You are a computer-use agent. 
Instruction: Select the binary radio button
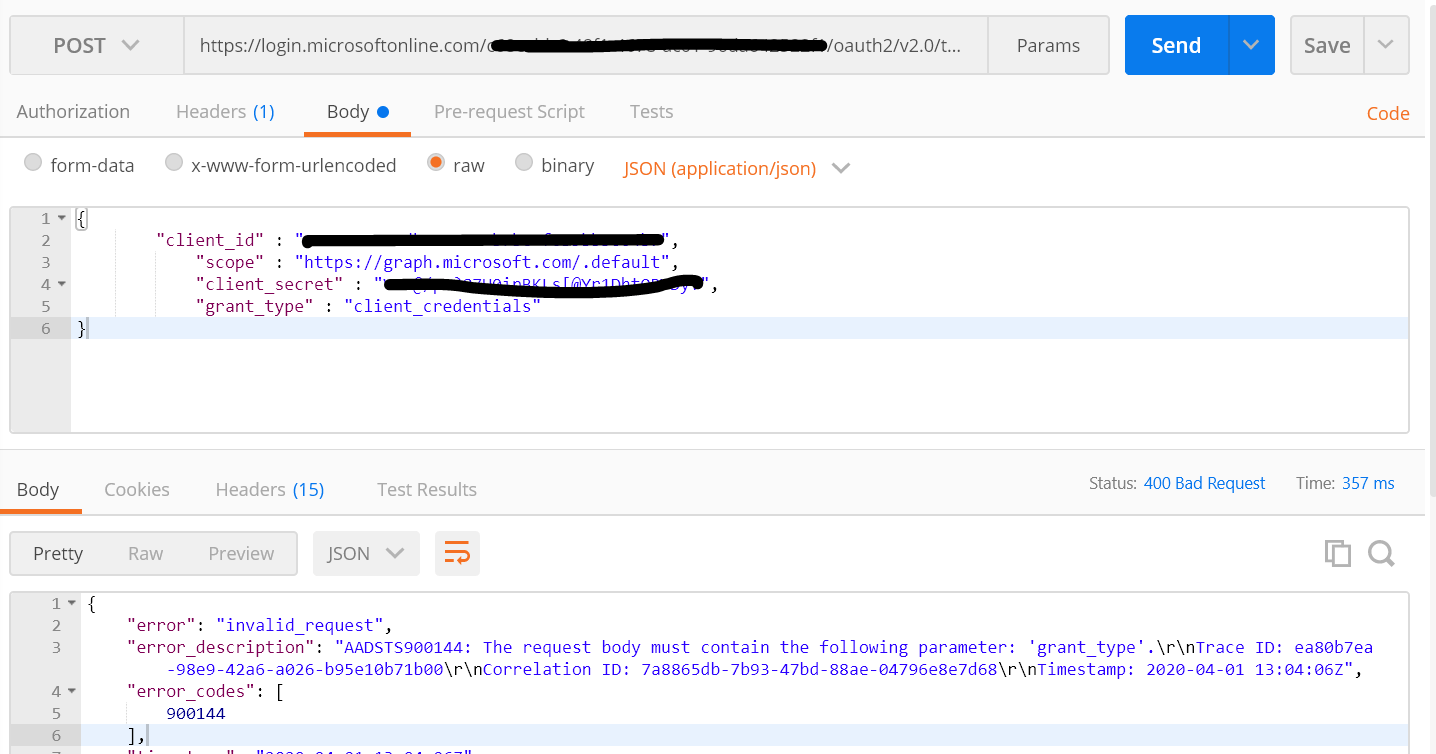click(524, 162)
